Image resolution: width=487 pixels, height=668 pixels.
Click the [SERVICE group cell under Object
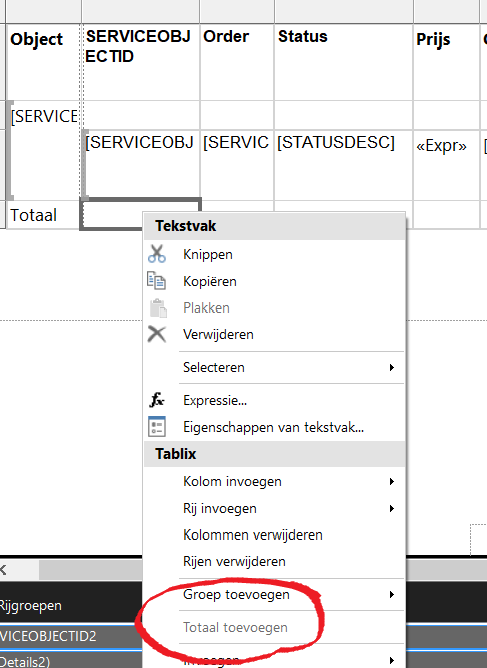coord(43,151)
